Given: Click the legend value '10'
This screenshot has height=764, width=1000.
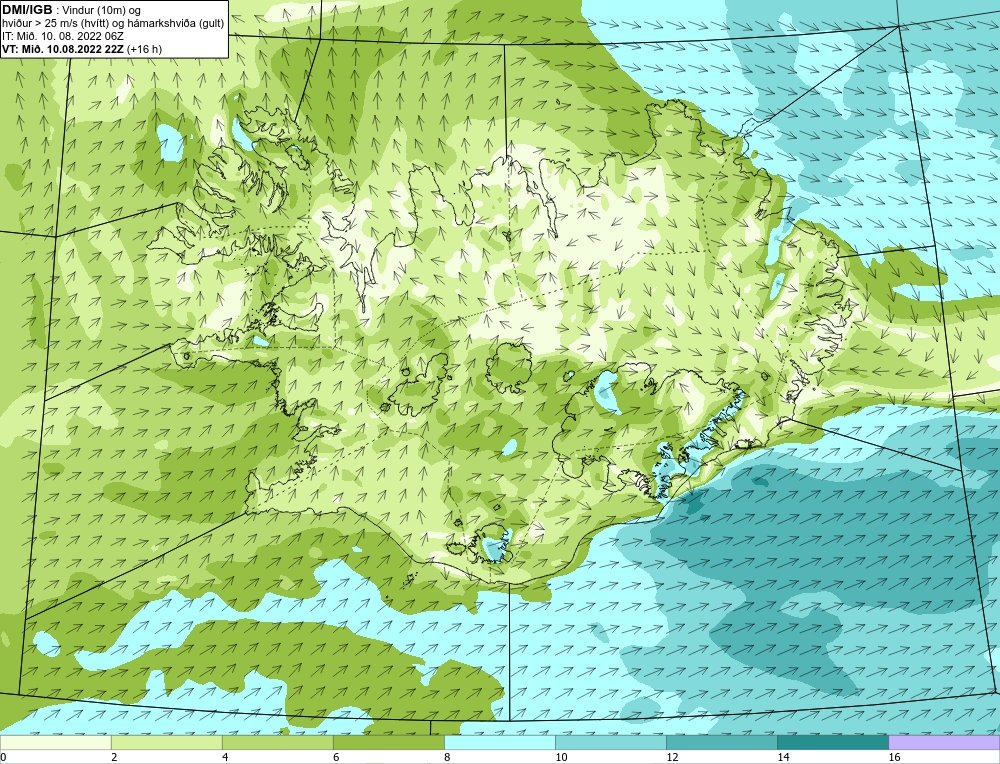Looking at the screenshot, I should point(561,757).
